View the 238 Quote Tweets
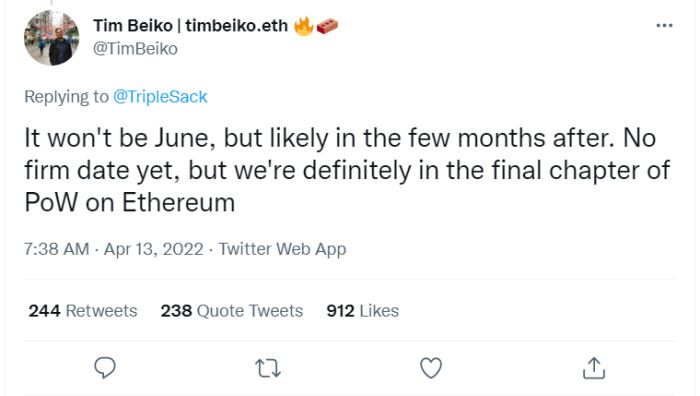Viewport: 700px width, 396px height. [232, 311]
